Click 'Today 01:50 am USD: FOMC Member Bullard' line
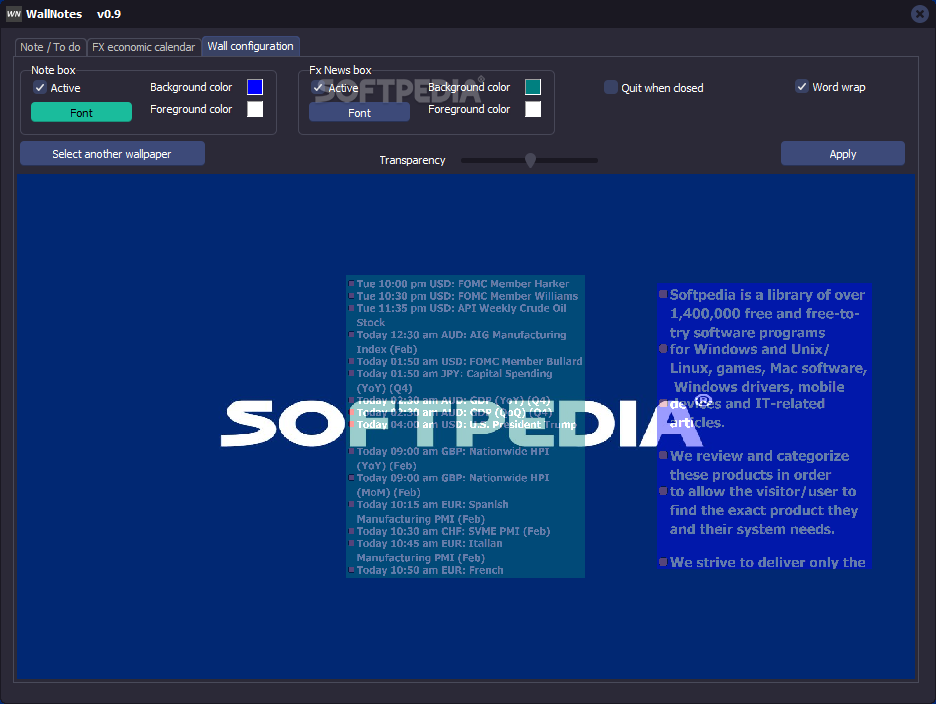This screenshot has width=936, height=704. coord(469,361)
